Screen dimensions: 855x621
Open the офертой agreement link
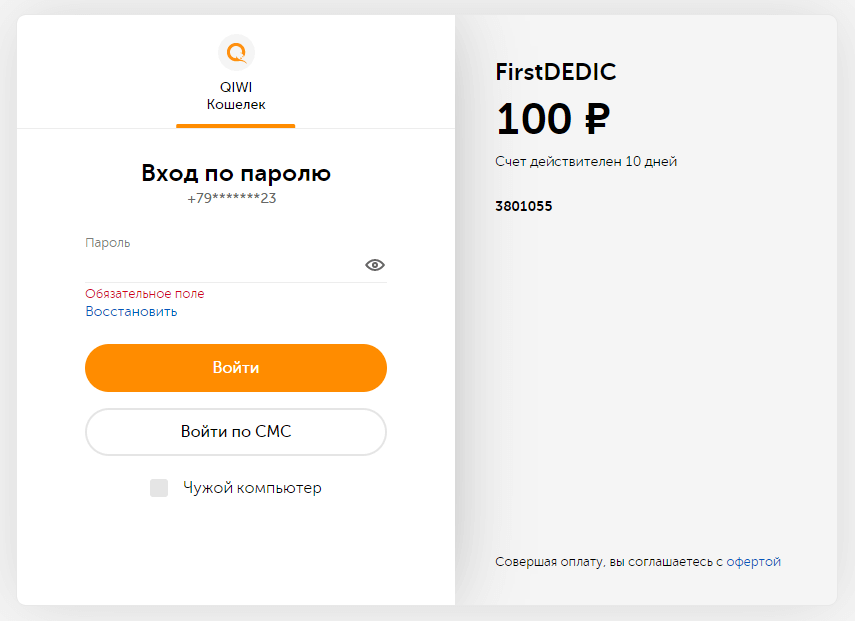coord(753,562)
